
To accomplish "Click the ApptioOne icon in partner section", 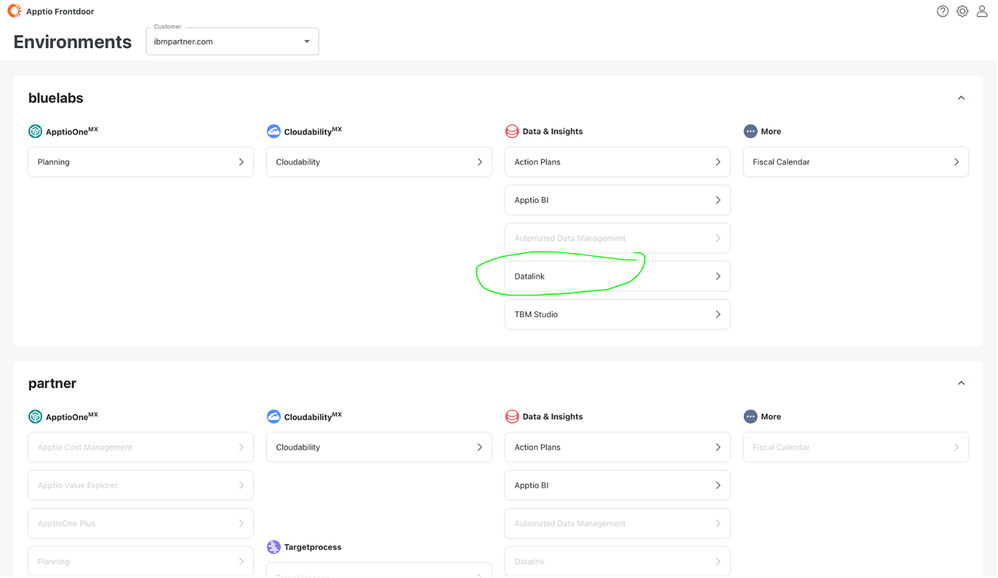I will click(x=35, y=416).
